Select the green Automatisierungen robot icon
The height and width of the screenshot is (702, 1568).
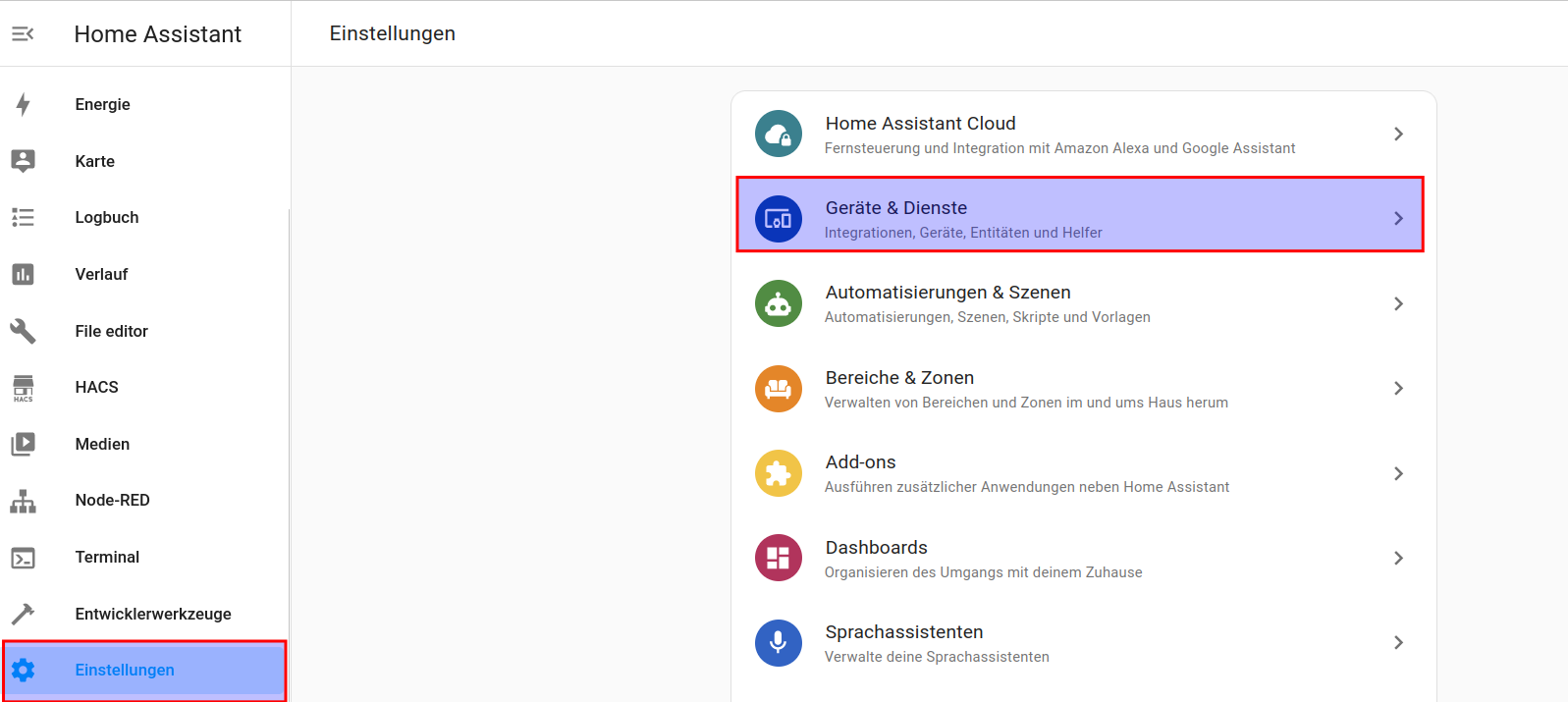[x=778, y=303]
